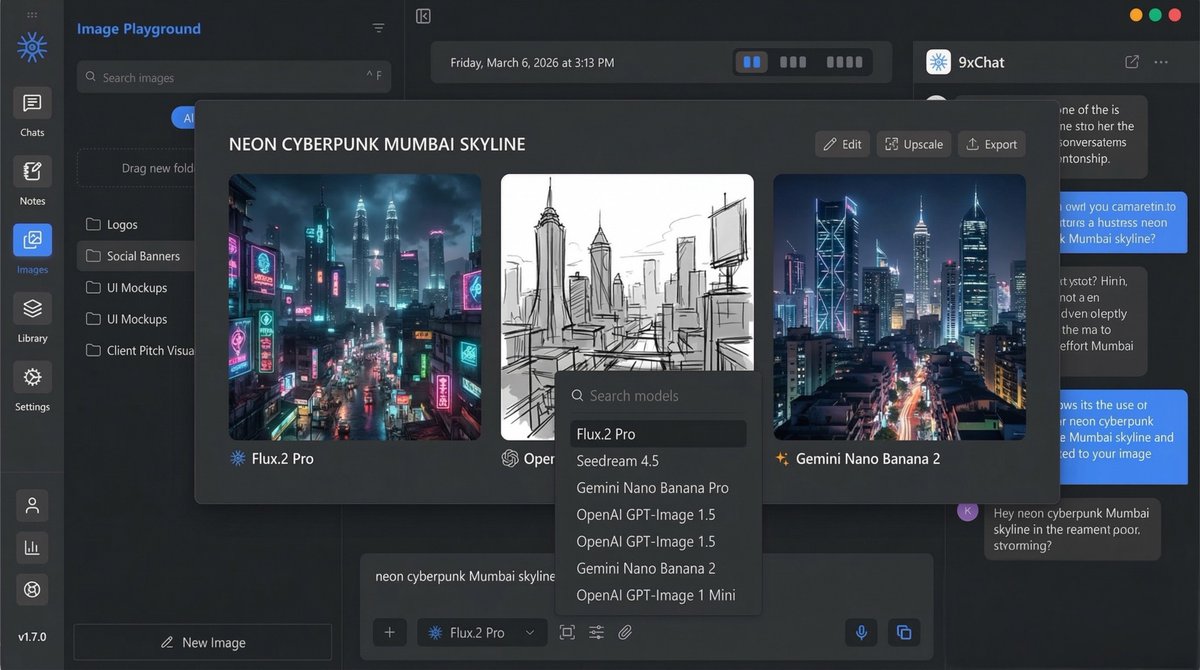This screenshot has width=1200, height=670.
Task: Click the app logo at the sidebar top
Action: (32, 46)
